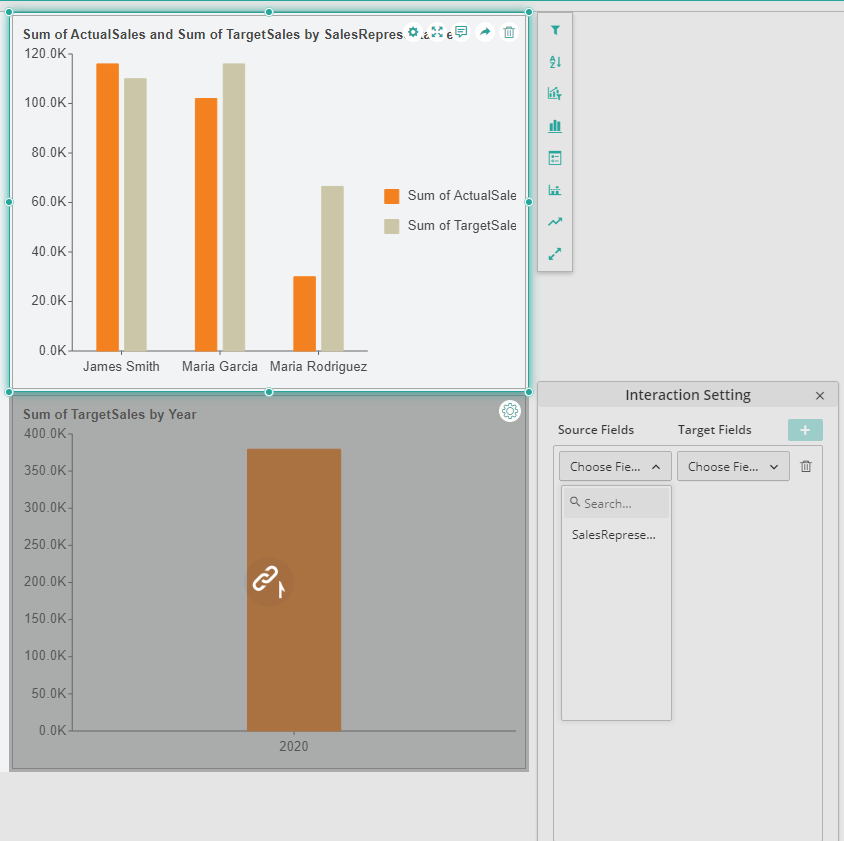Screen dimensions: 844x841
Task: Open the comment icon on top chart
Action: [461, 32]
